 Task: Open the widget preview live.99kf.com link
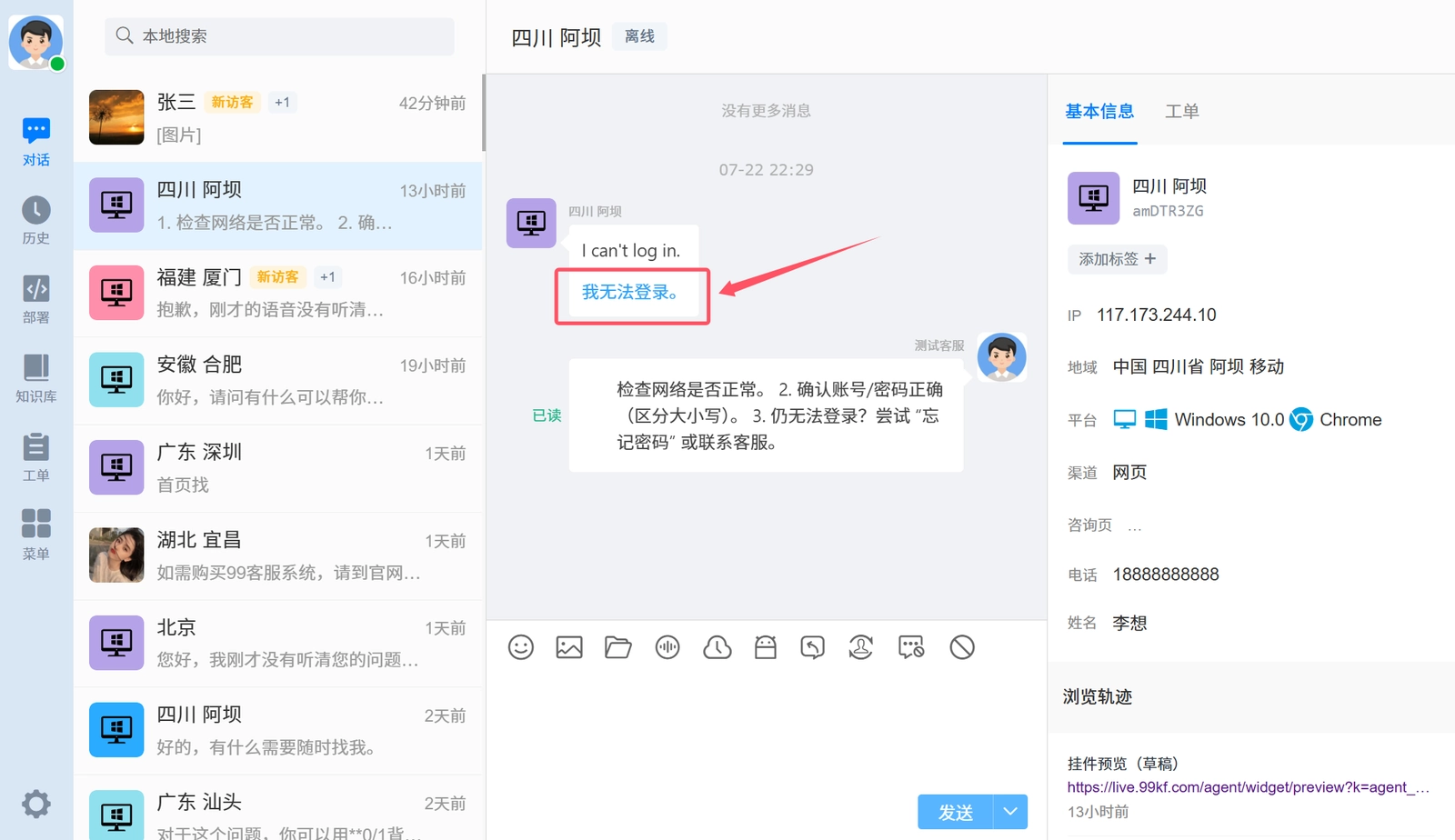coord(1248,787)
